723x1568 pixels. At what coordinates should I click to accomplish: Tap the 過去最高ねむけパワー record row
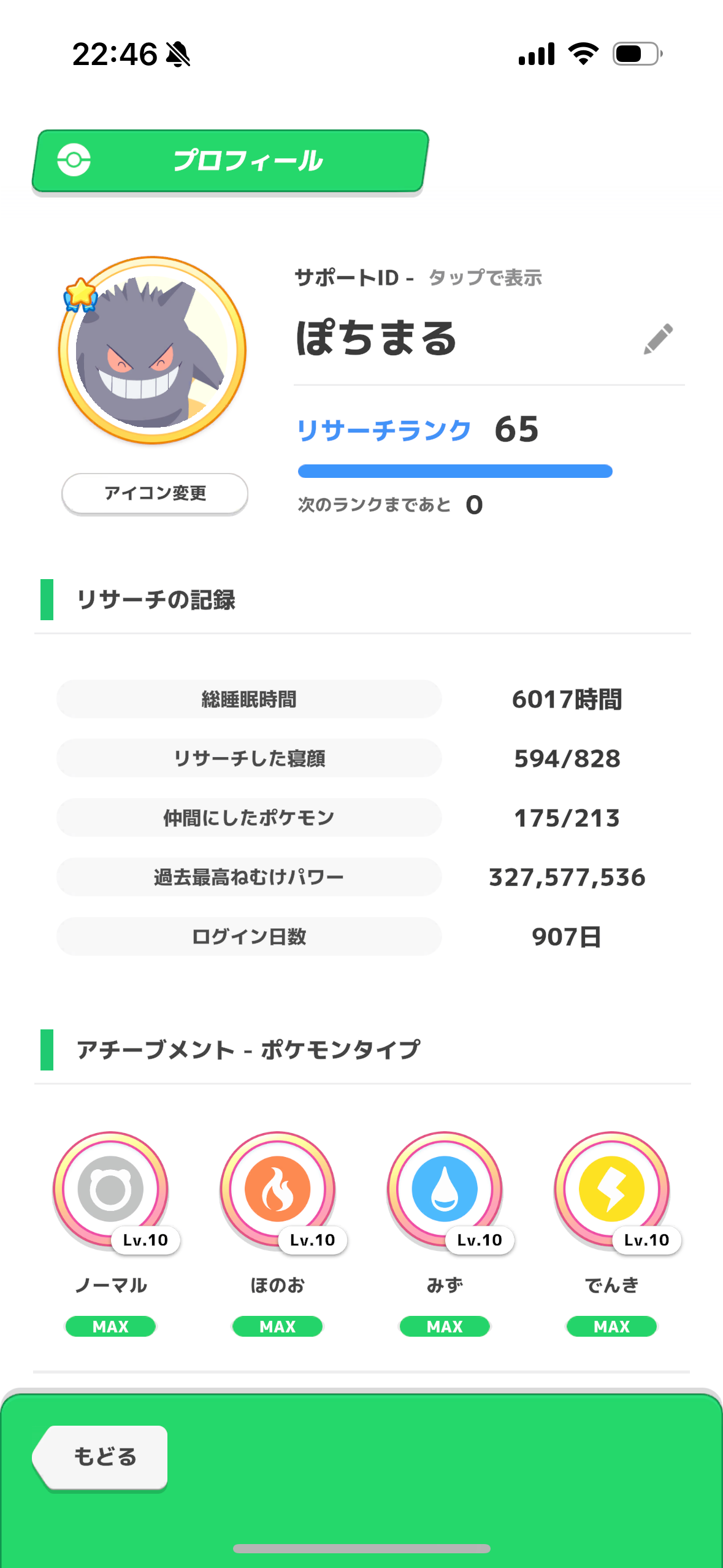pos(249,877)
